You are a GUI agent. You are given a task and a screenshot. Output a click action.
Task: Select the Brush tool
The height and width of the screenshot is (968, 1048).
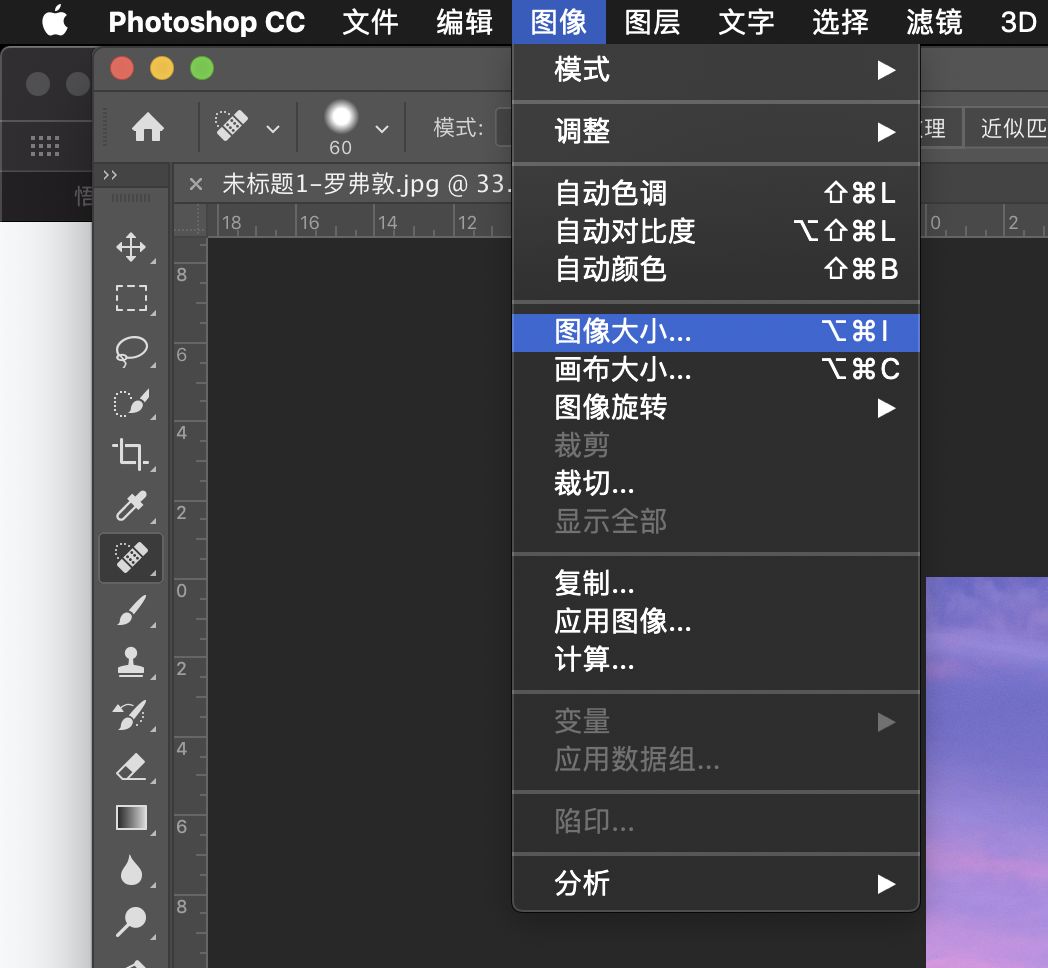pos(131,611)
